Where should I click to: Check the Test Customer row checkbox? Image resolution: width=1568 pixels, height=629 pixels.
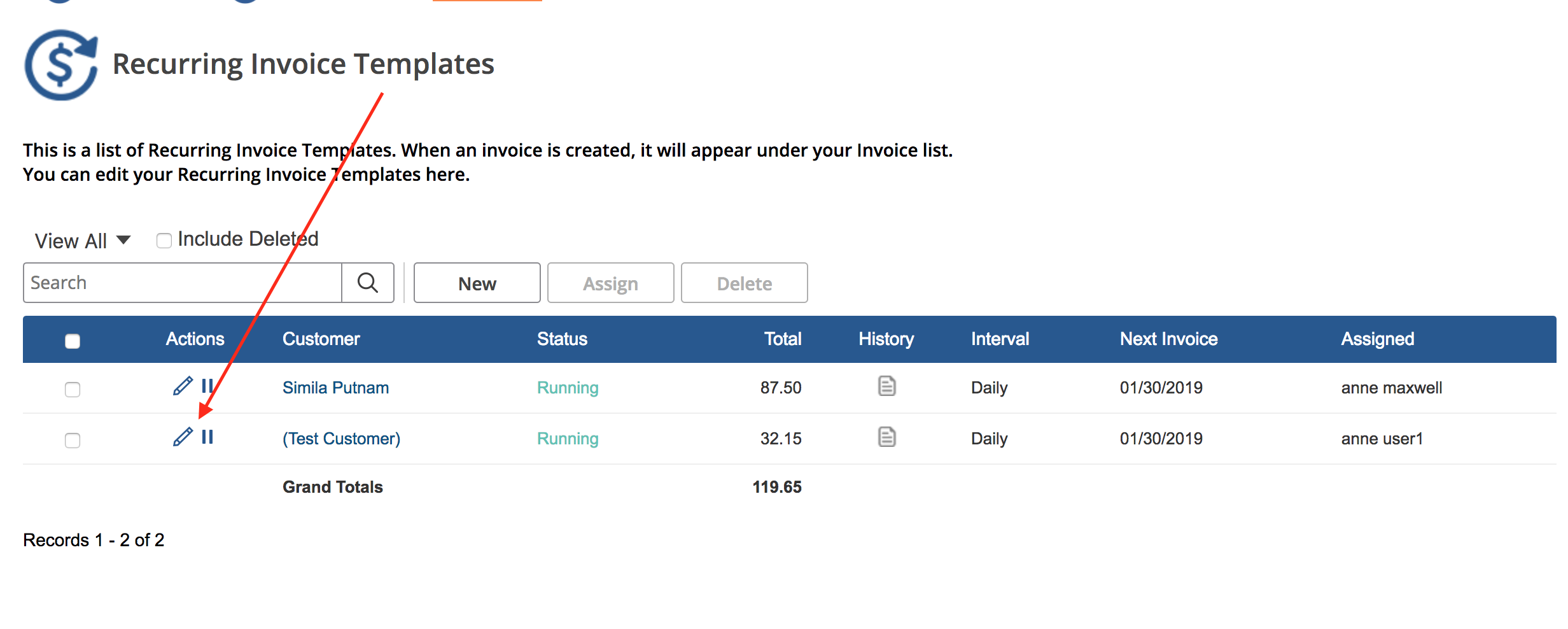pyautogui.click(x=73, y=441)
